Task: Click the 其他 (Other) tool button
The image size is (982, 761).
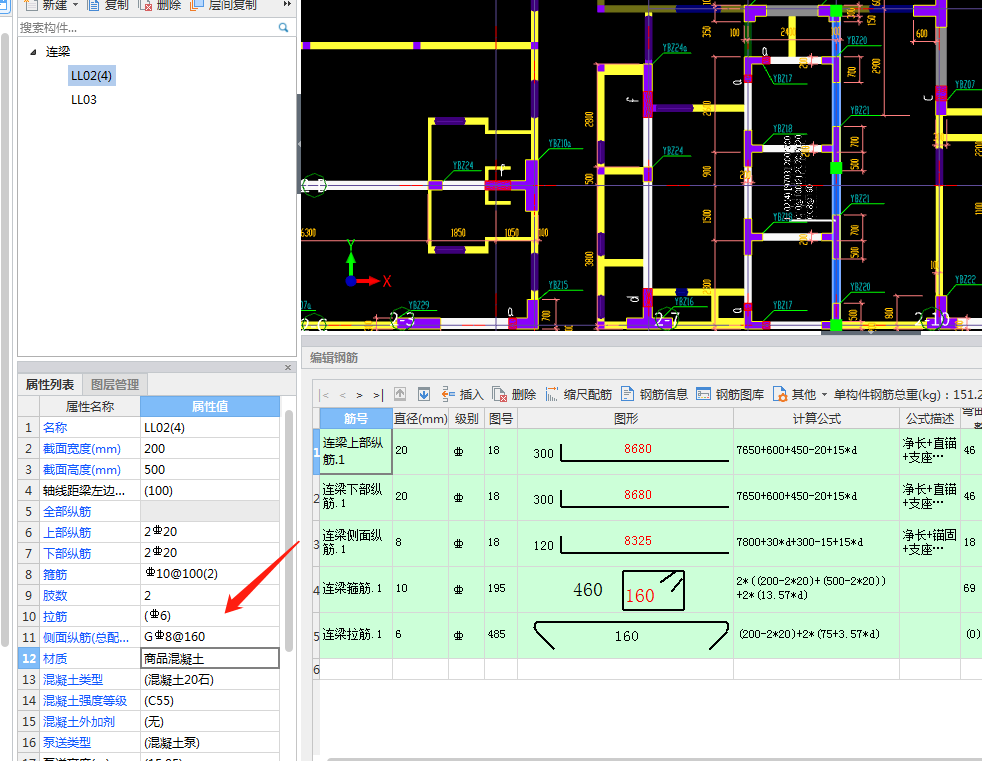Action: [795, 394]
